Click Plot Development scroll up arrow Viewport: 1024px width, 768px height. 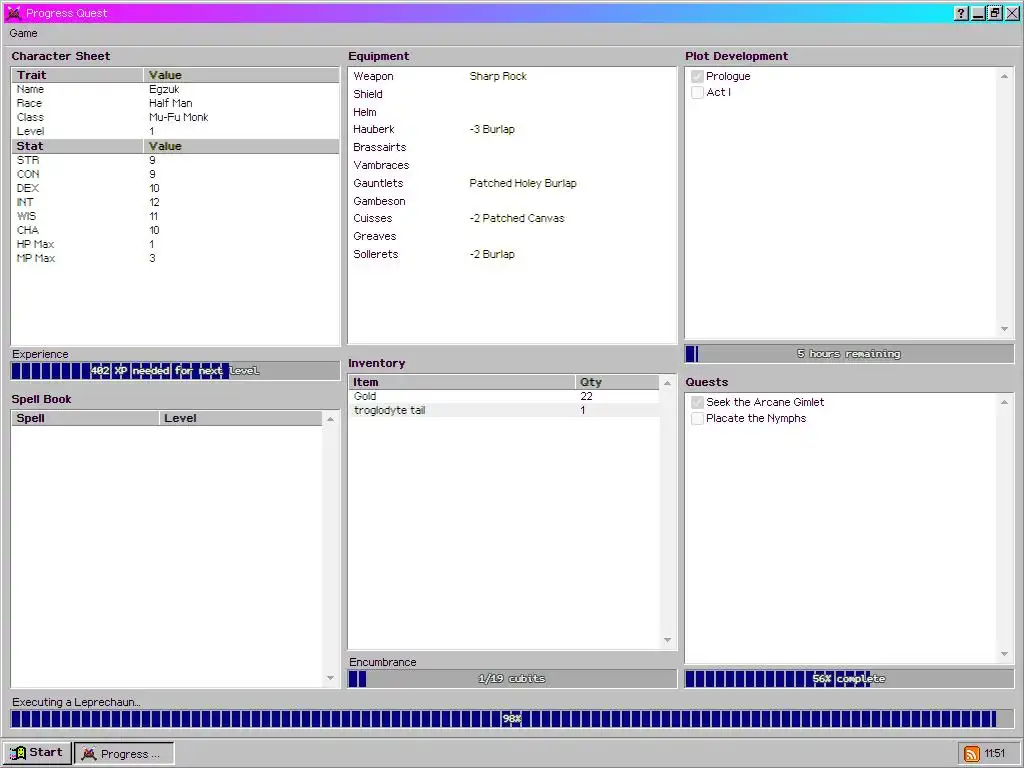(x=1004, y=76)
